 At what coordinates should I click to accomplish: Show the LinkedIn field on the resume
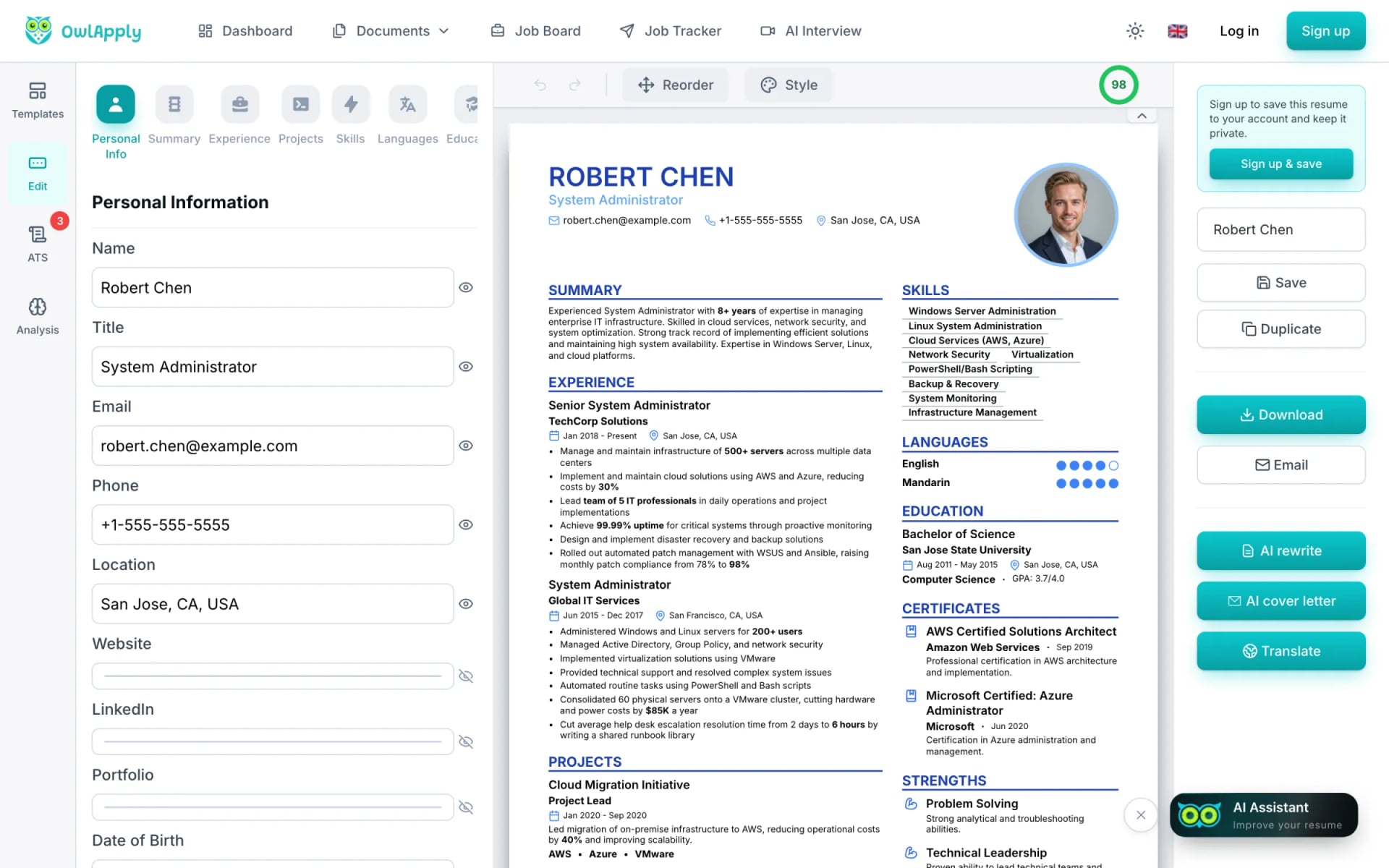click(466, 742)
